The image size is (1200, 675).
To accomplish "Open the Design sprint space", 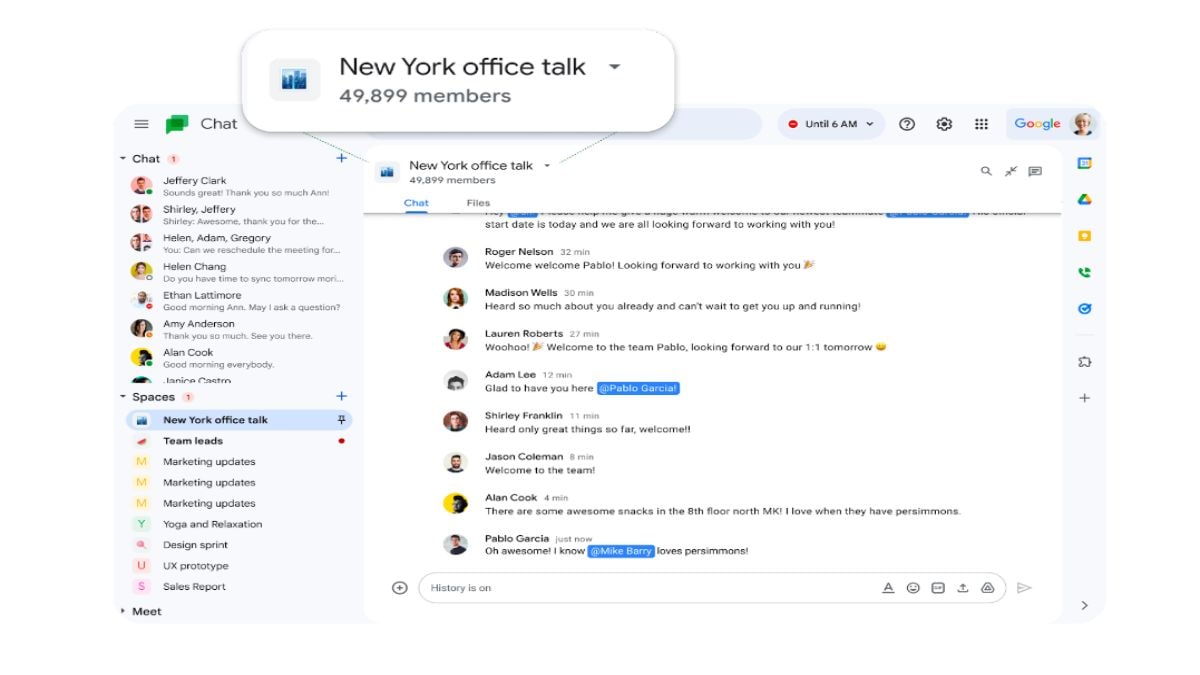I will click(x=240, y=545).
